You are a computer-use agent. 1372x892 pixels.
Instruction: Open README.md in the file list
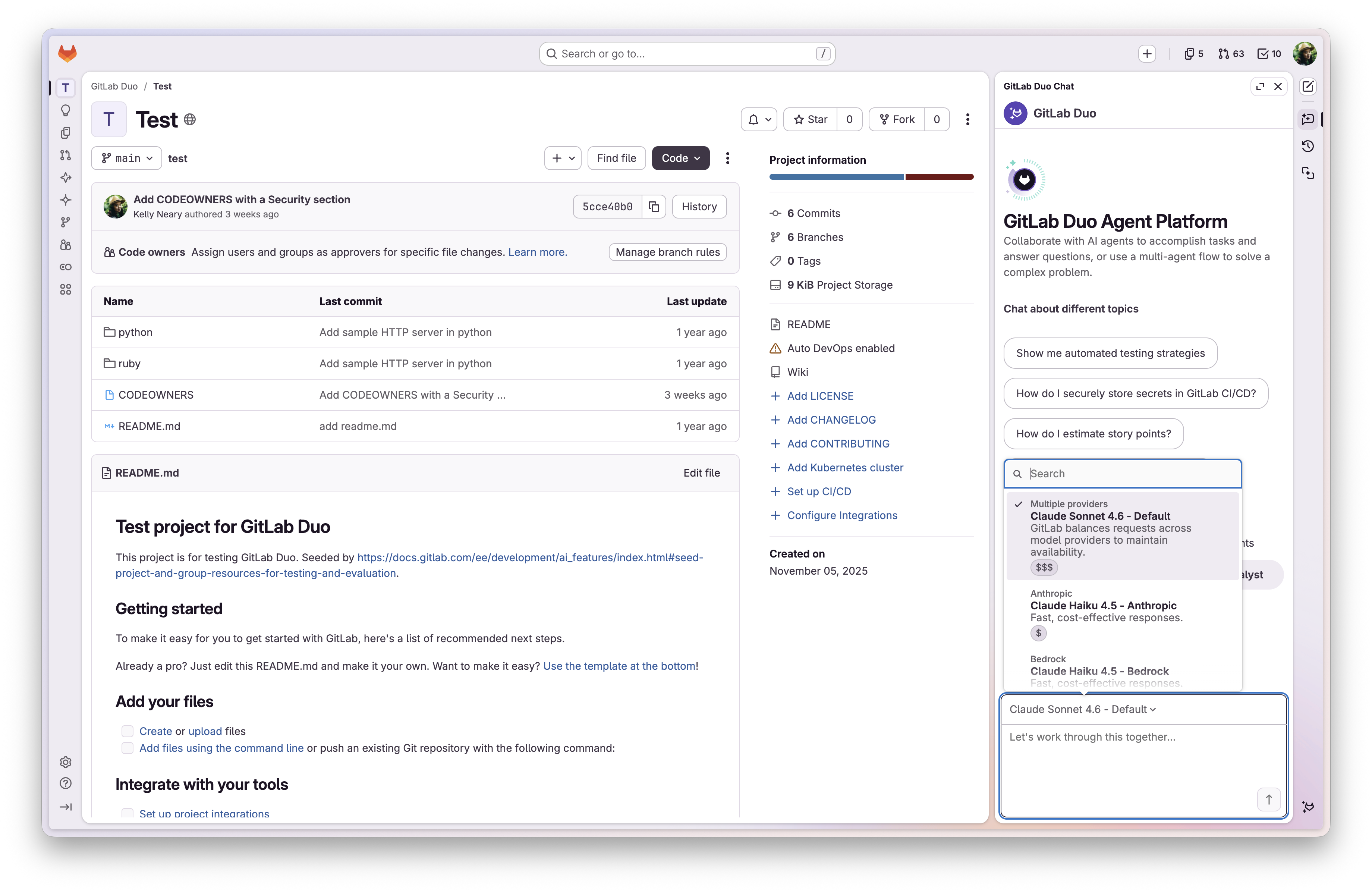149,426
